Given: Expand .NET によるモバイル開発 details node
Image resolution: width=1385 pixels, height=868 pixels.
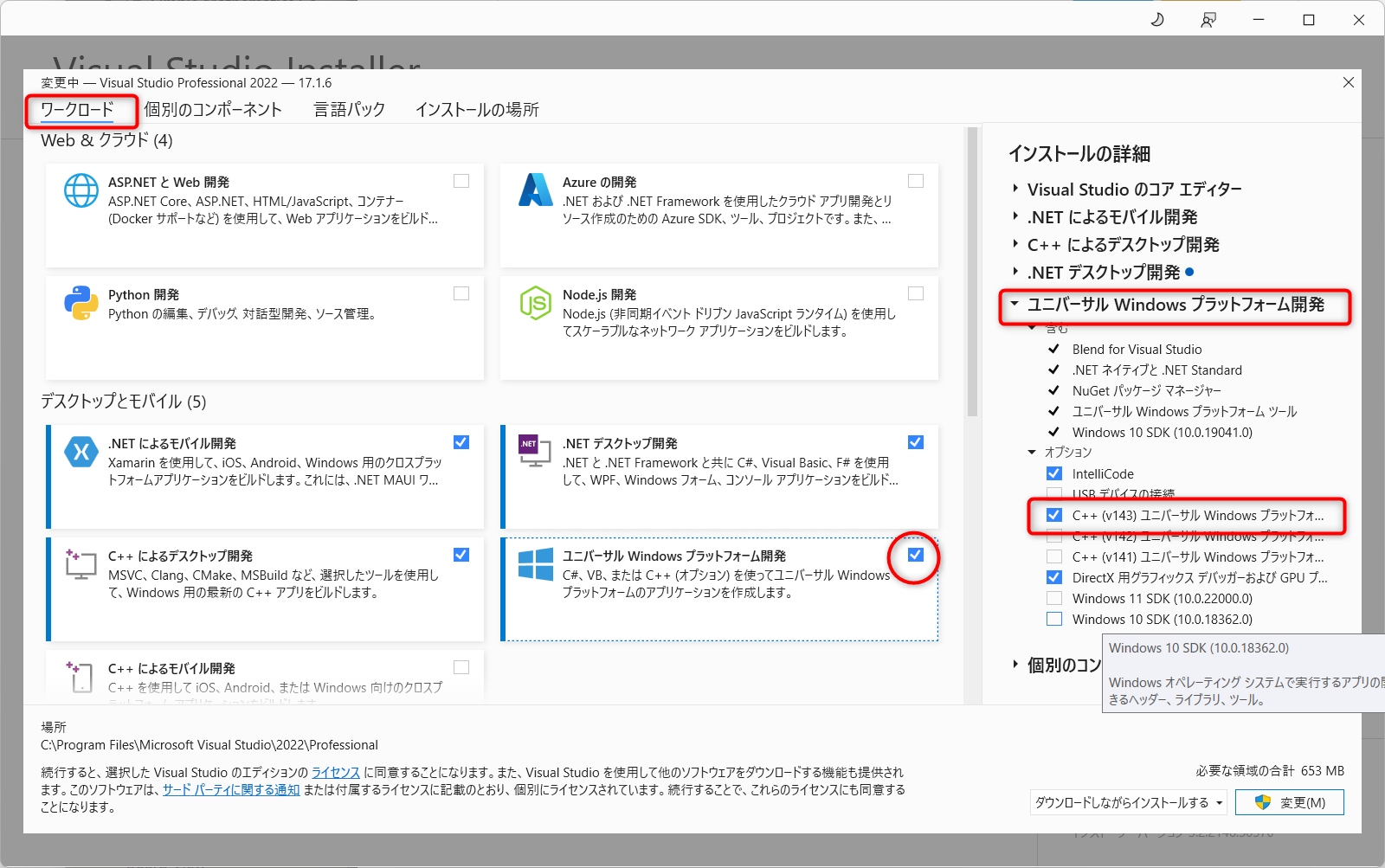Looking at the screenshot, I should (1015, 216).
